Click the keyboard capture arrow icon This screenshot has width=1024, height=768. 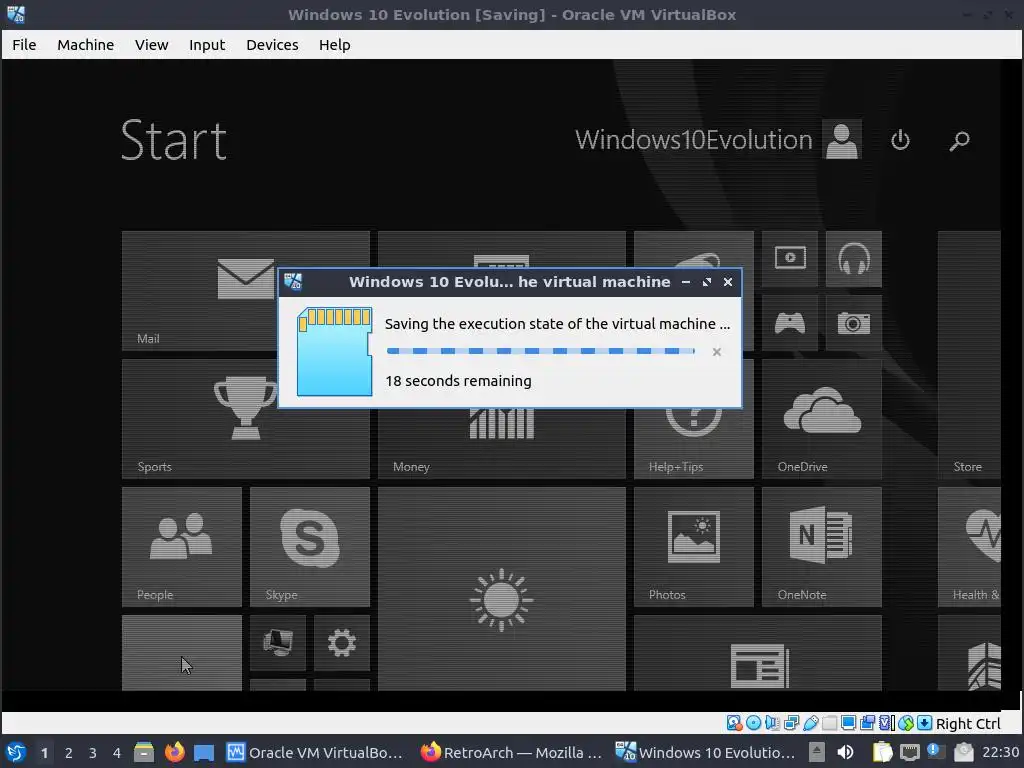coord(924,723)
